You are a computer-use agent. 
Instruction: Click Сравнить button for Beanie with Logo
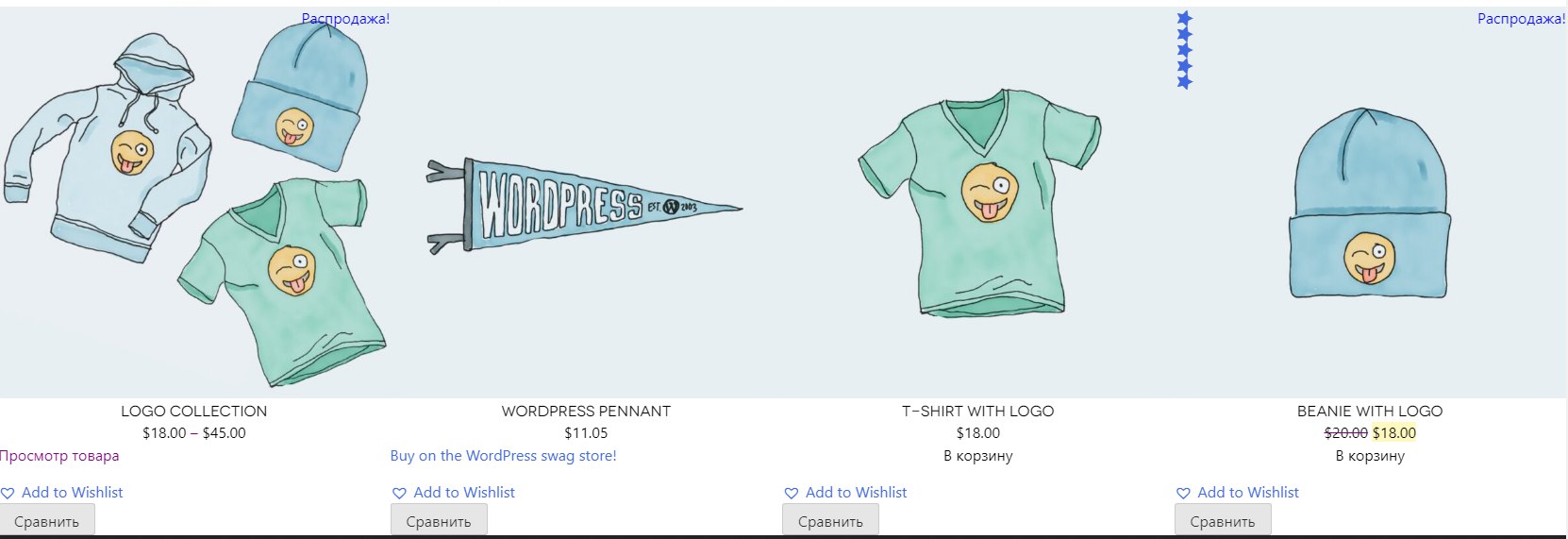(x=1223, y=521)
